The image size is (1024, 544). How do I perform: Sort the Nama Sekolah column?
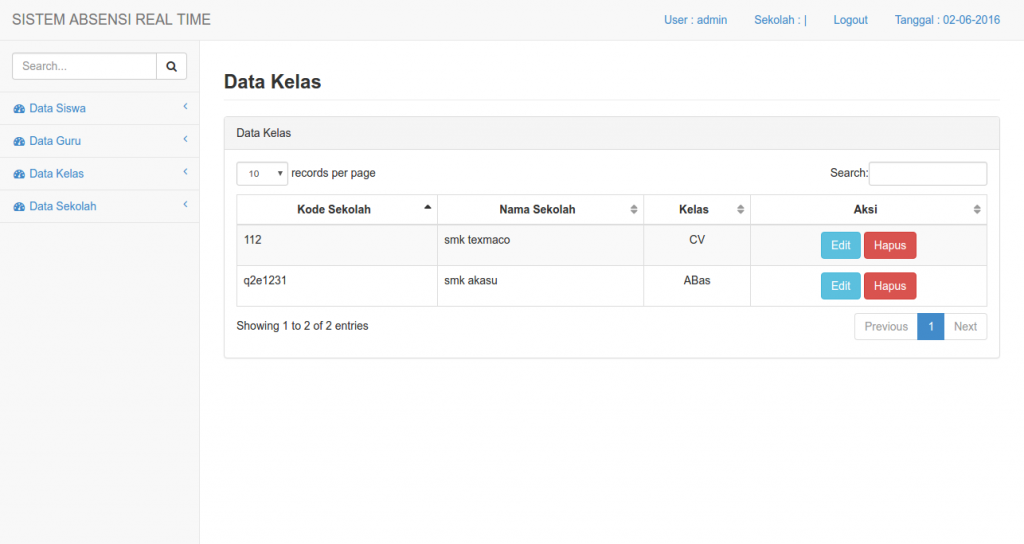tap(633, 210)
